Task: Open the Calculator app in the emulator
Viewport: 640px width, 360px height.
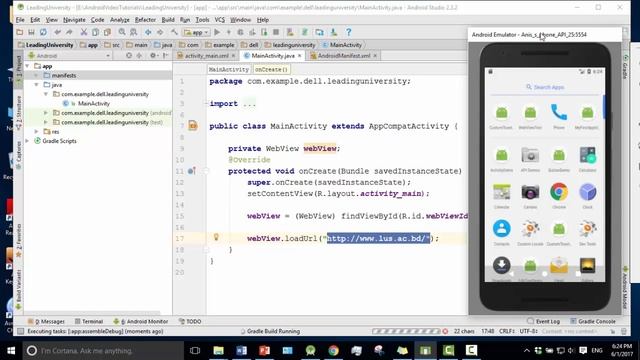Action: (587, 159)
